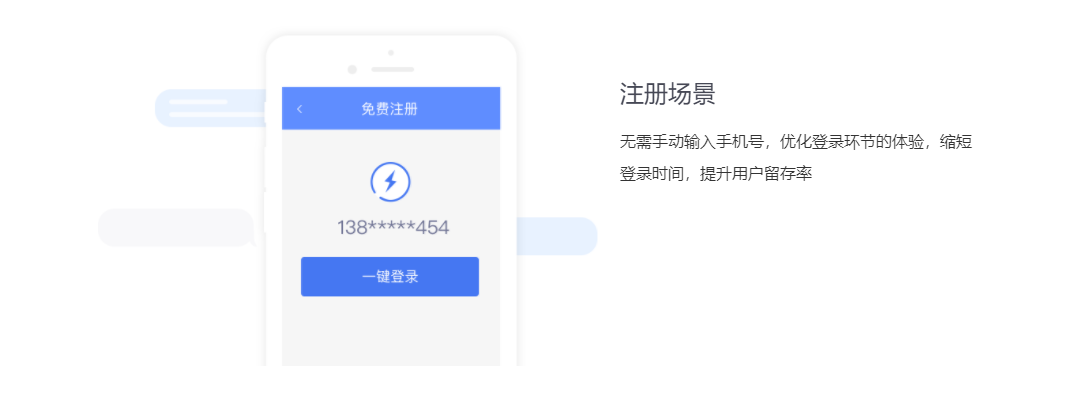Image resolution: width=1077 pixels, height=410 pixels.
Task: Click the grey area below the 一键登录 button
Action: click(391, 331)
